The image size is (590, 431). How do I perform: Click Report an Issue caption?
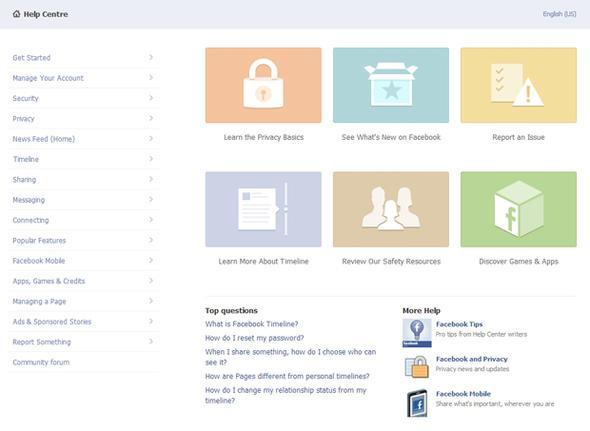click(x=519, y=137)
